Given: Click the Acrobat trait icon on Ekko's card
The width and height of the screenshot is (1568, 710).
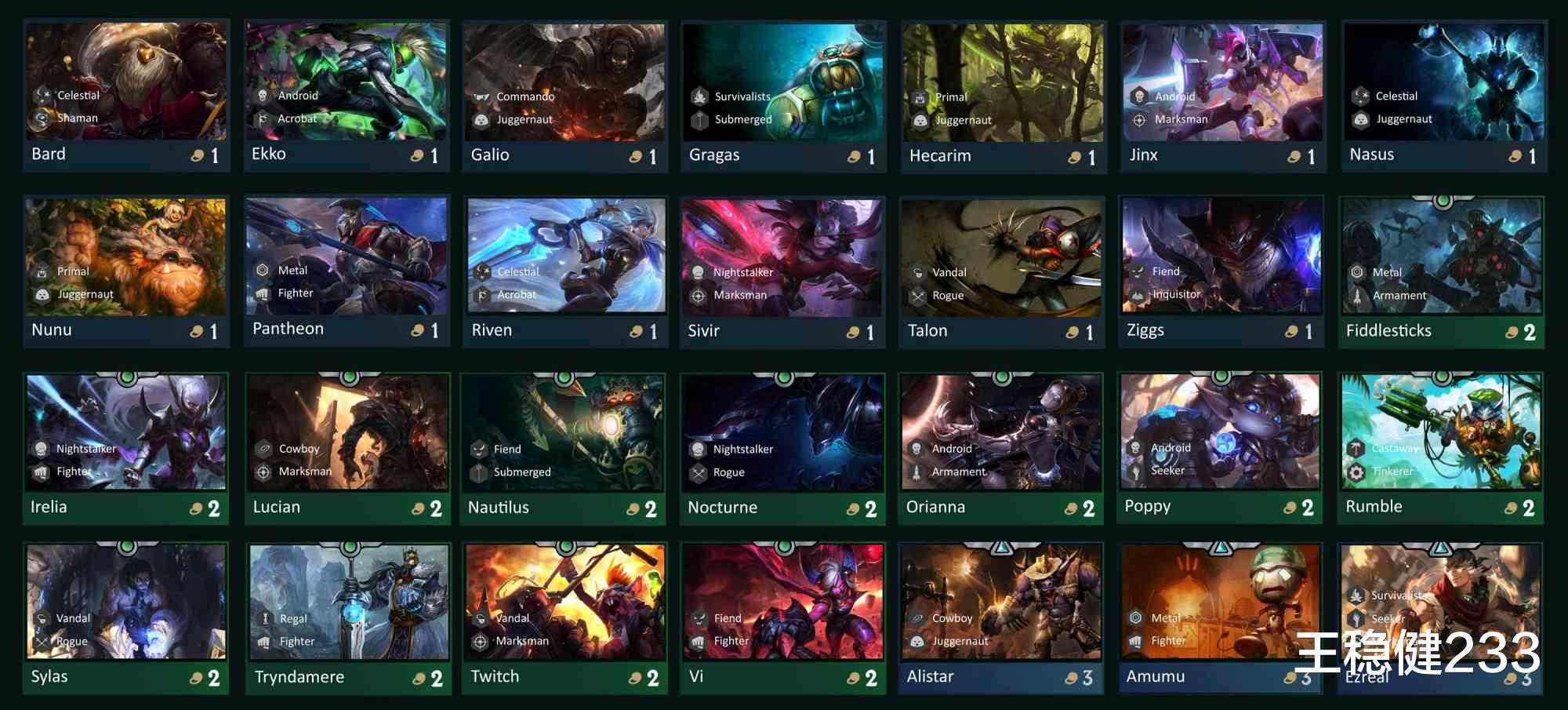Looking at the screenshot, I should coord(263,119).
